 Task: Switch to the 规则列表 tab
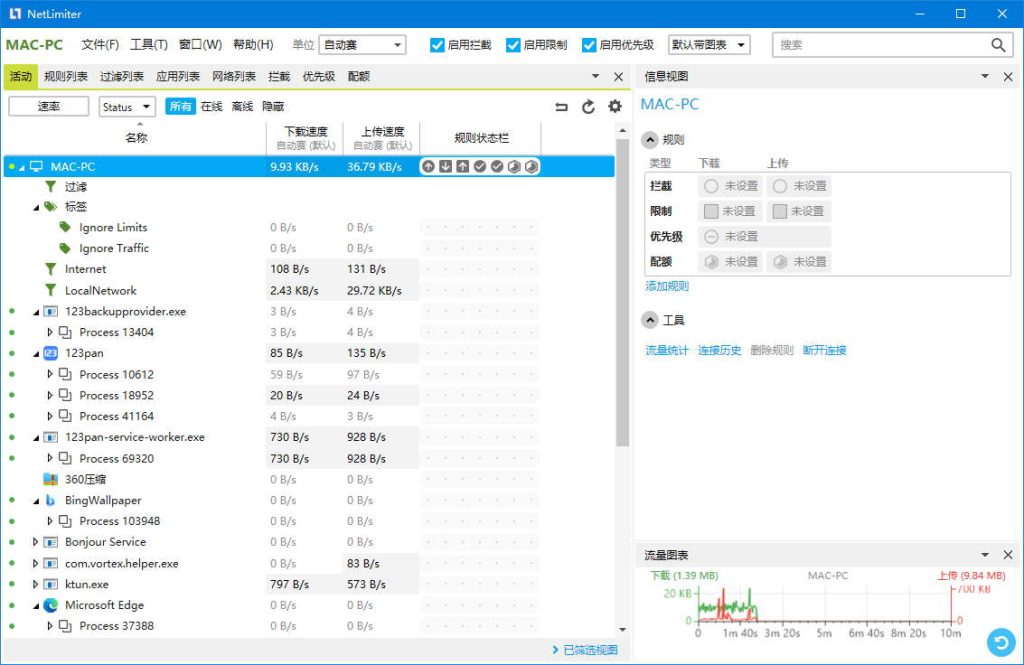[x=66, y=77]
